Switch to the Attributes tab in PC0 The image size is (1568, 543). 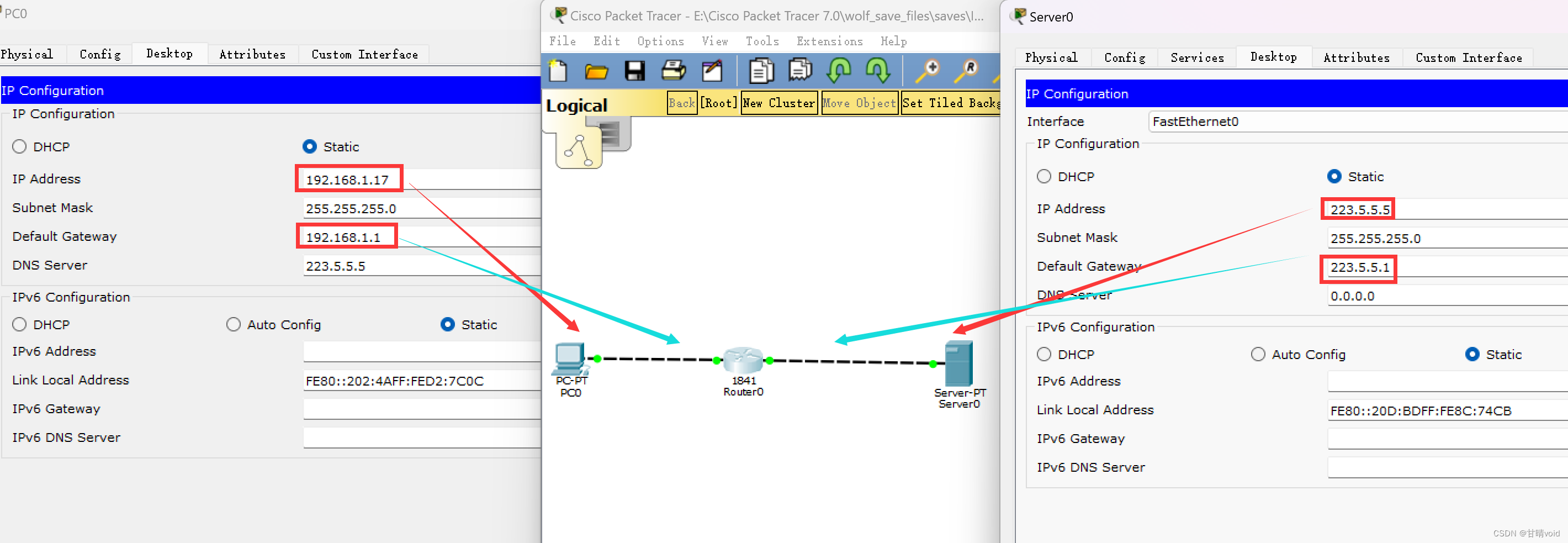point(252,54)
